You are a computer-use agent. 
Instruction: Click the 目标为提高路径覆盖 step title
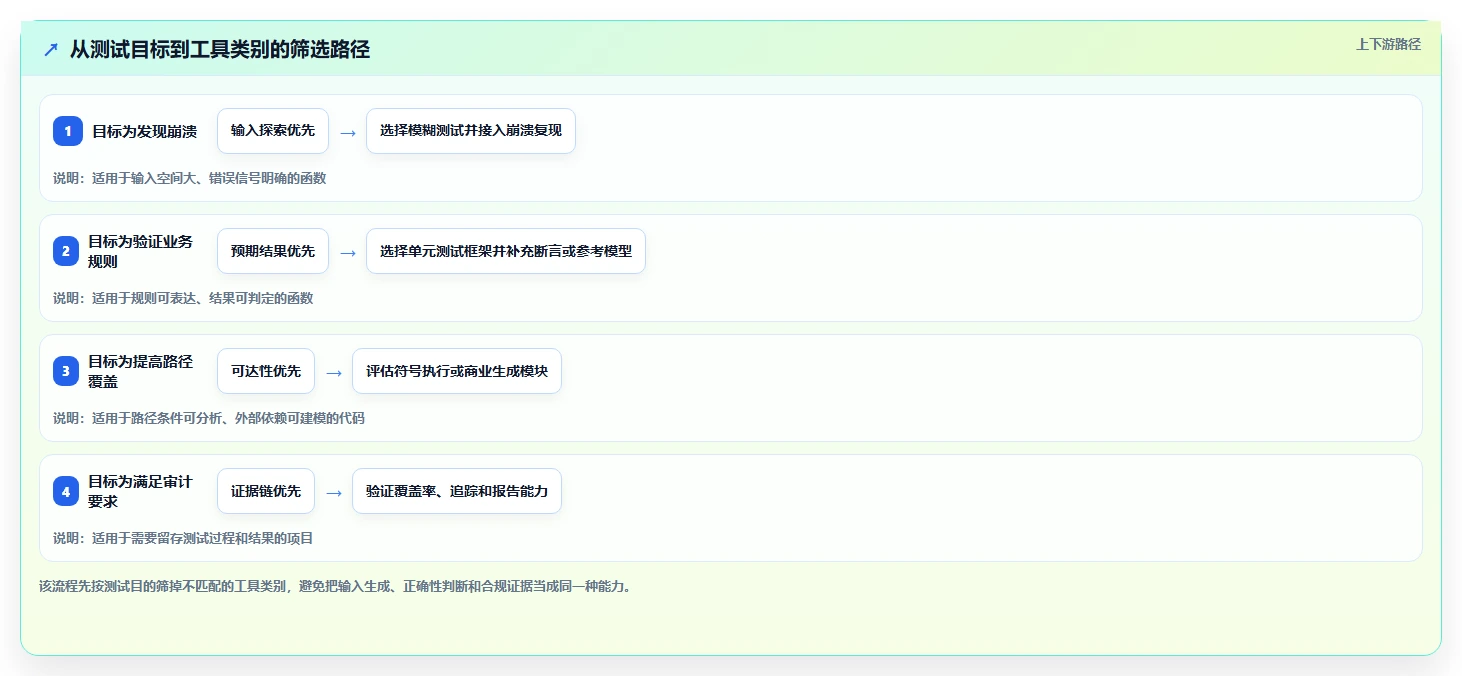(x=140, y=371)
